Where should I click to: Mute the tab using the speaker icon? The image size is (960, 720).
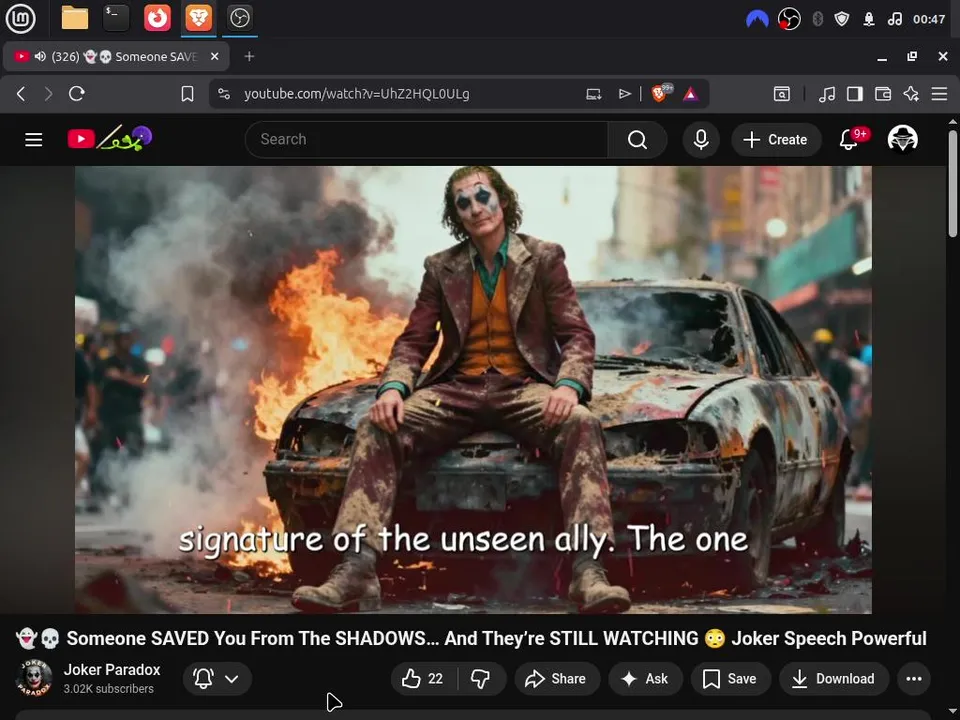(x=40, y=56)
